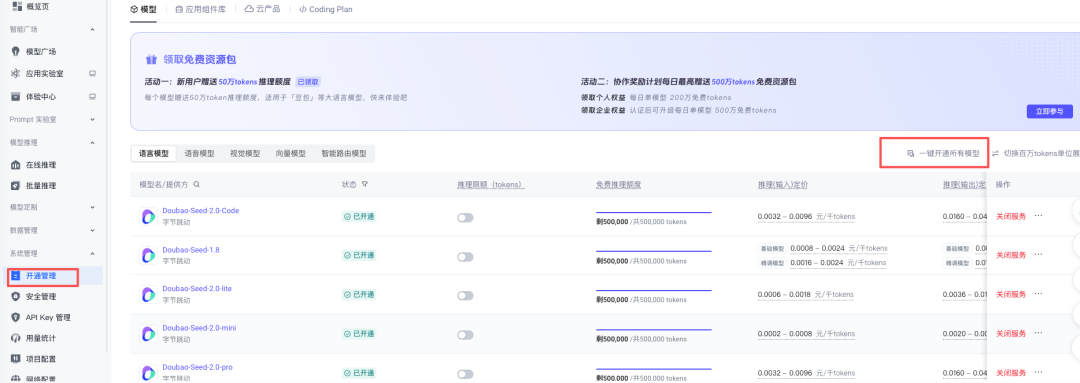Open more actions for Doubao-Seed-2.0-lite row
The height and width of the screenshot is (383, 1080).
1038,294
